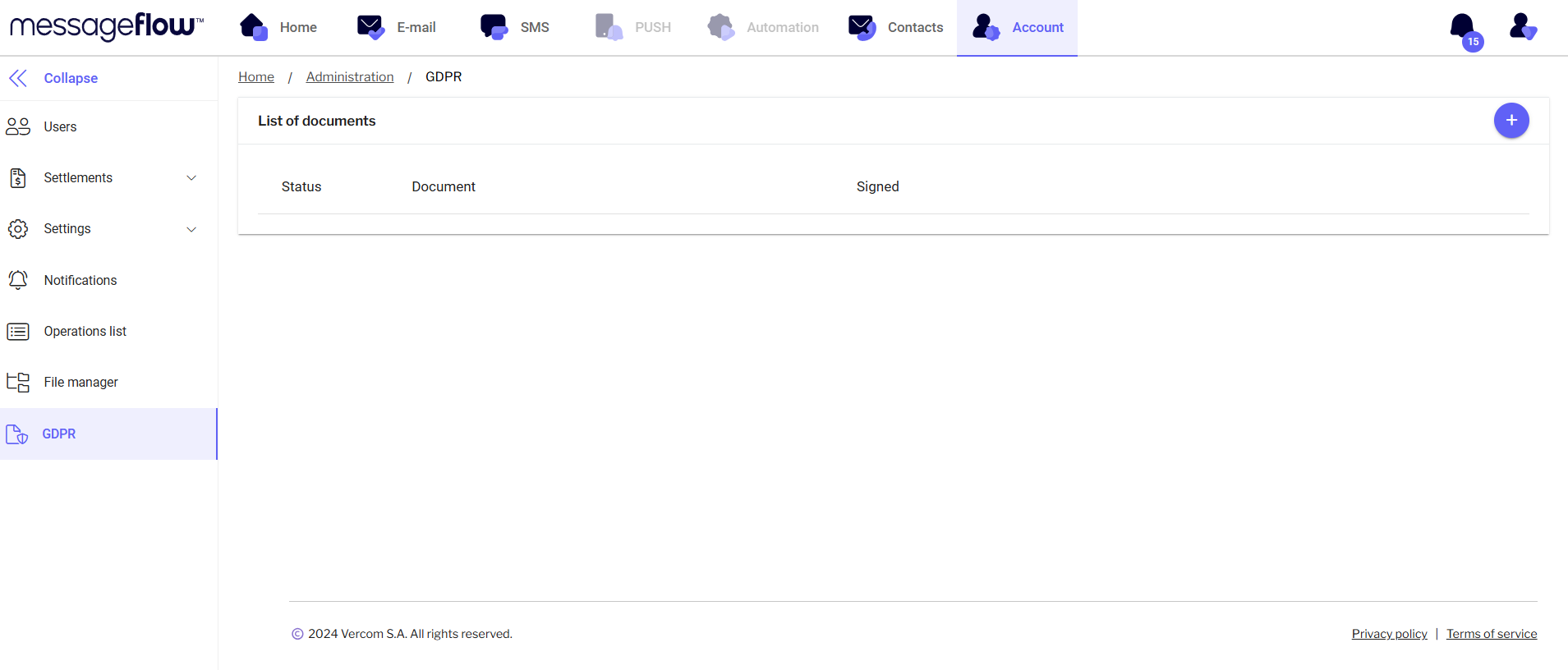1568x670 pixels.
Task: Open the user profile icon menu
Action: point(1522,27)
